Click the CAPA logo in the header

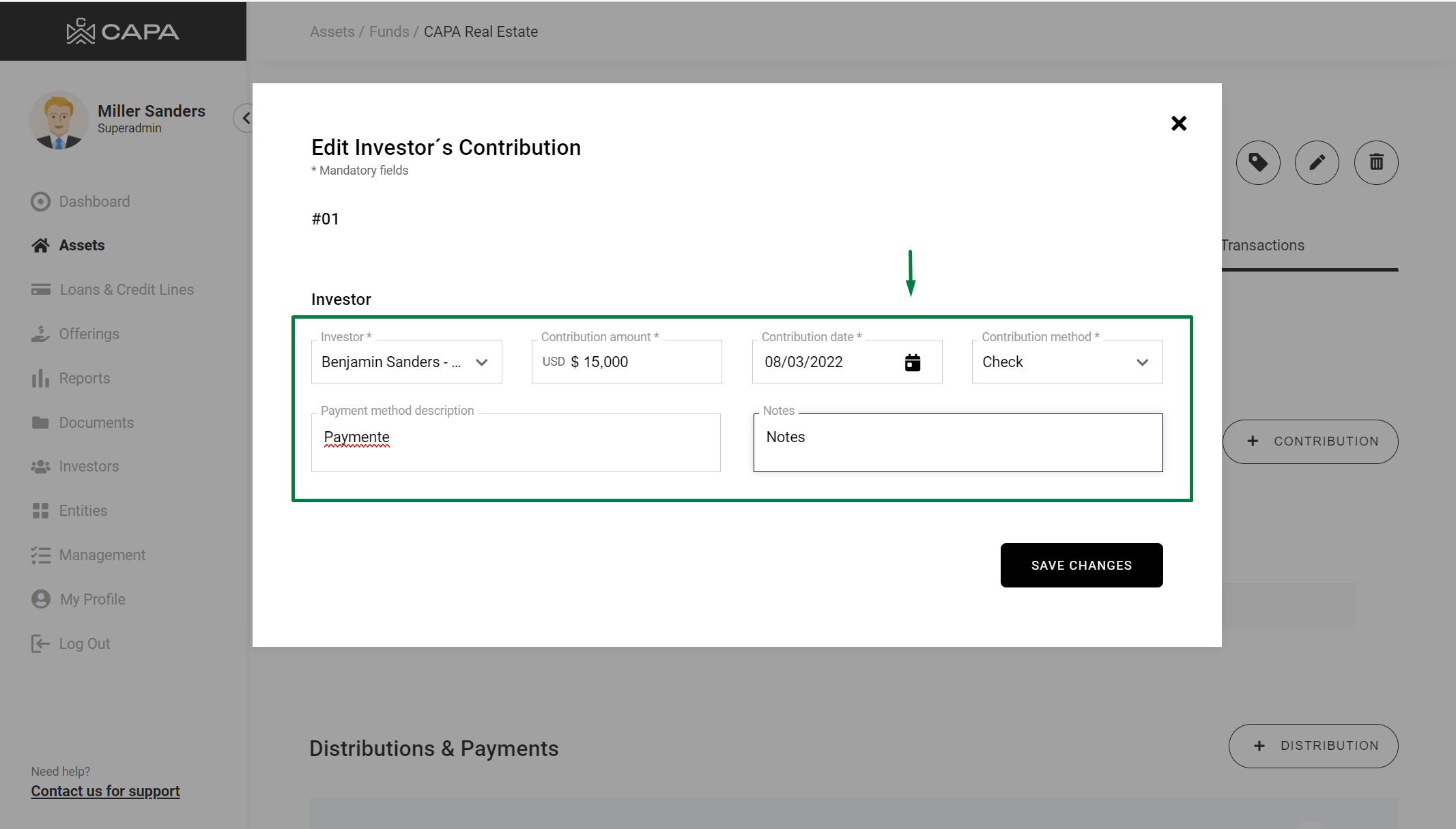[x=123, y=31]
